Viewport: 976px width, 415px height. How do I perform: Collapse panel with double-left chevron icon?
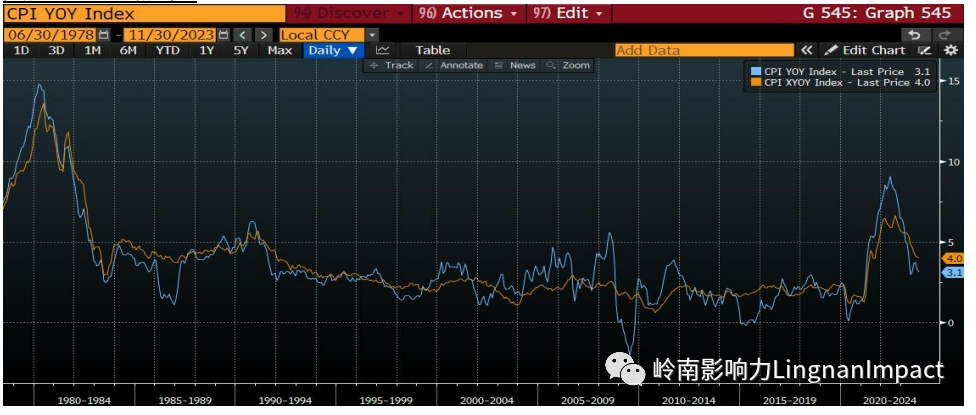pyautogui.click(x=807, y=50)
